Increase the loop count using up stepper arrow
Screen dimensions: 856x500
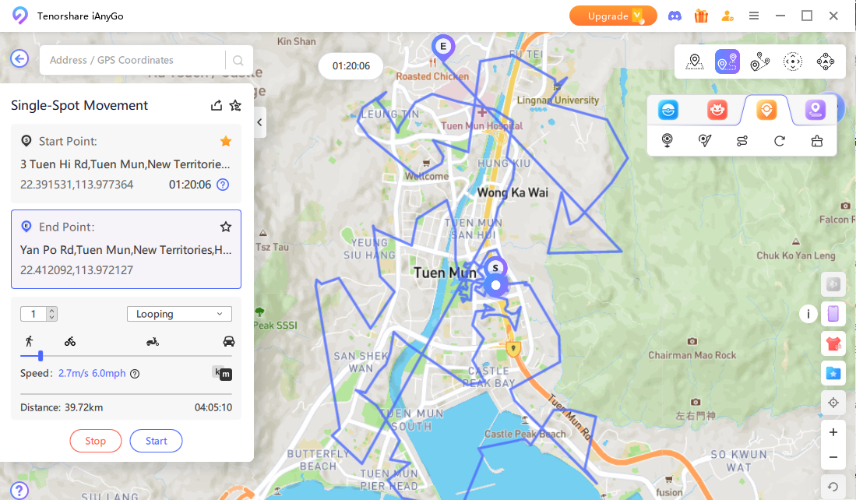point(52,311)
